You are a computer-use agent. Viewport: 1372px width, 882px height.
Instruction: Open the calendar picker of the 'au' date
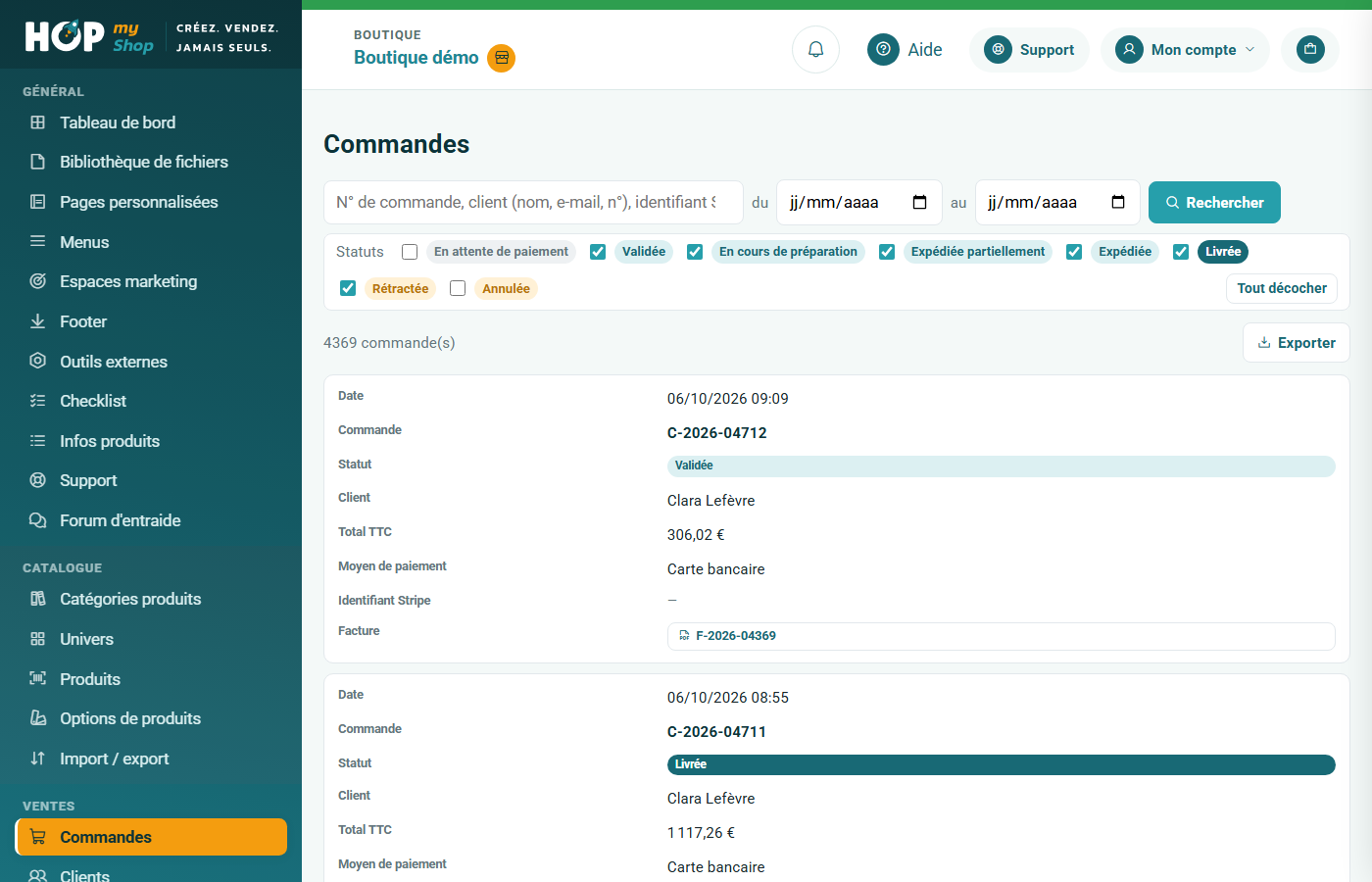point(1118,202)
